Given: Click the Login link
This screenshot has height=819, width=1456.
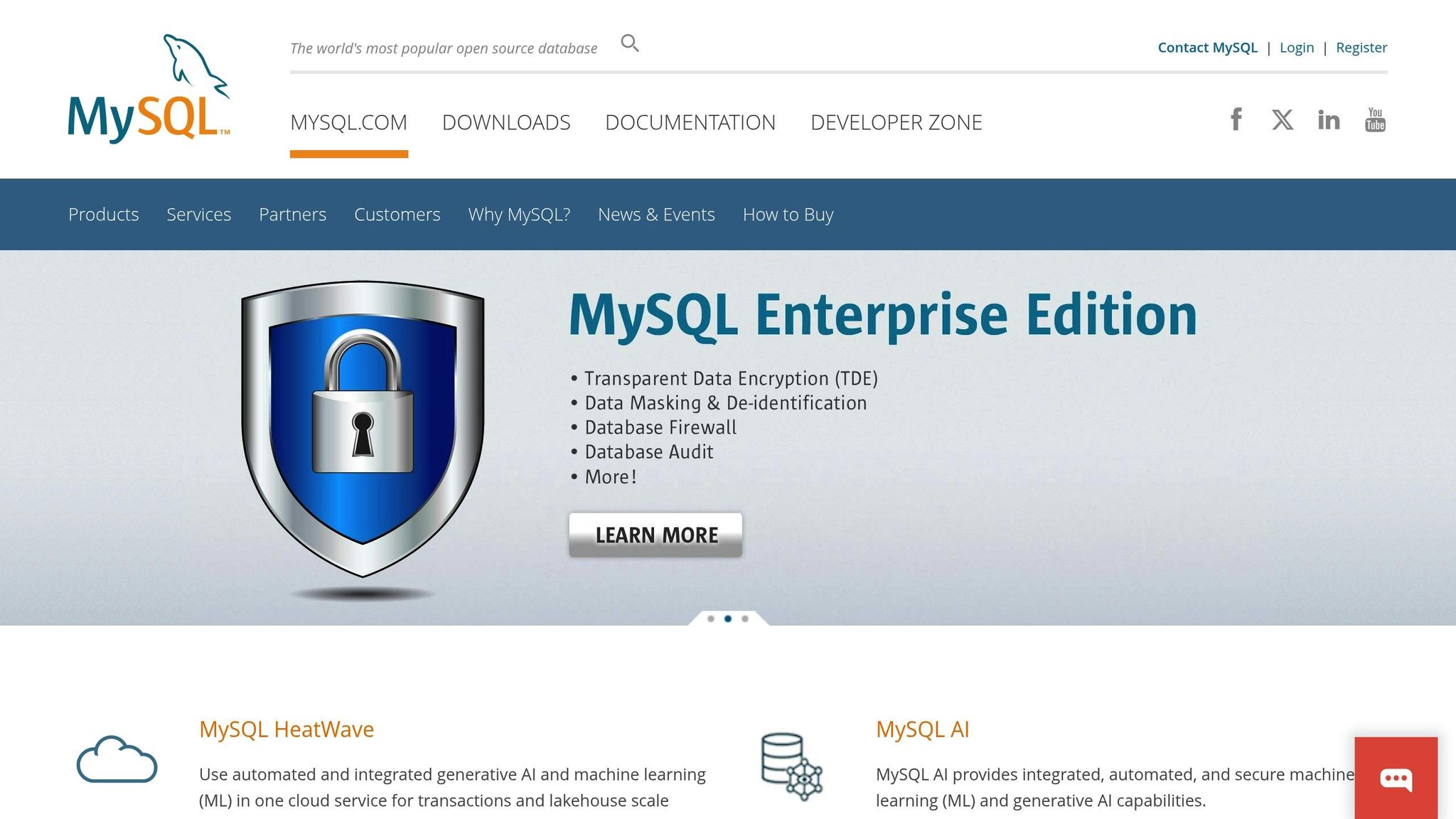Looking at the screenshot, I should click(1297, 47).
